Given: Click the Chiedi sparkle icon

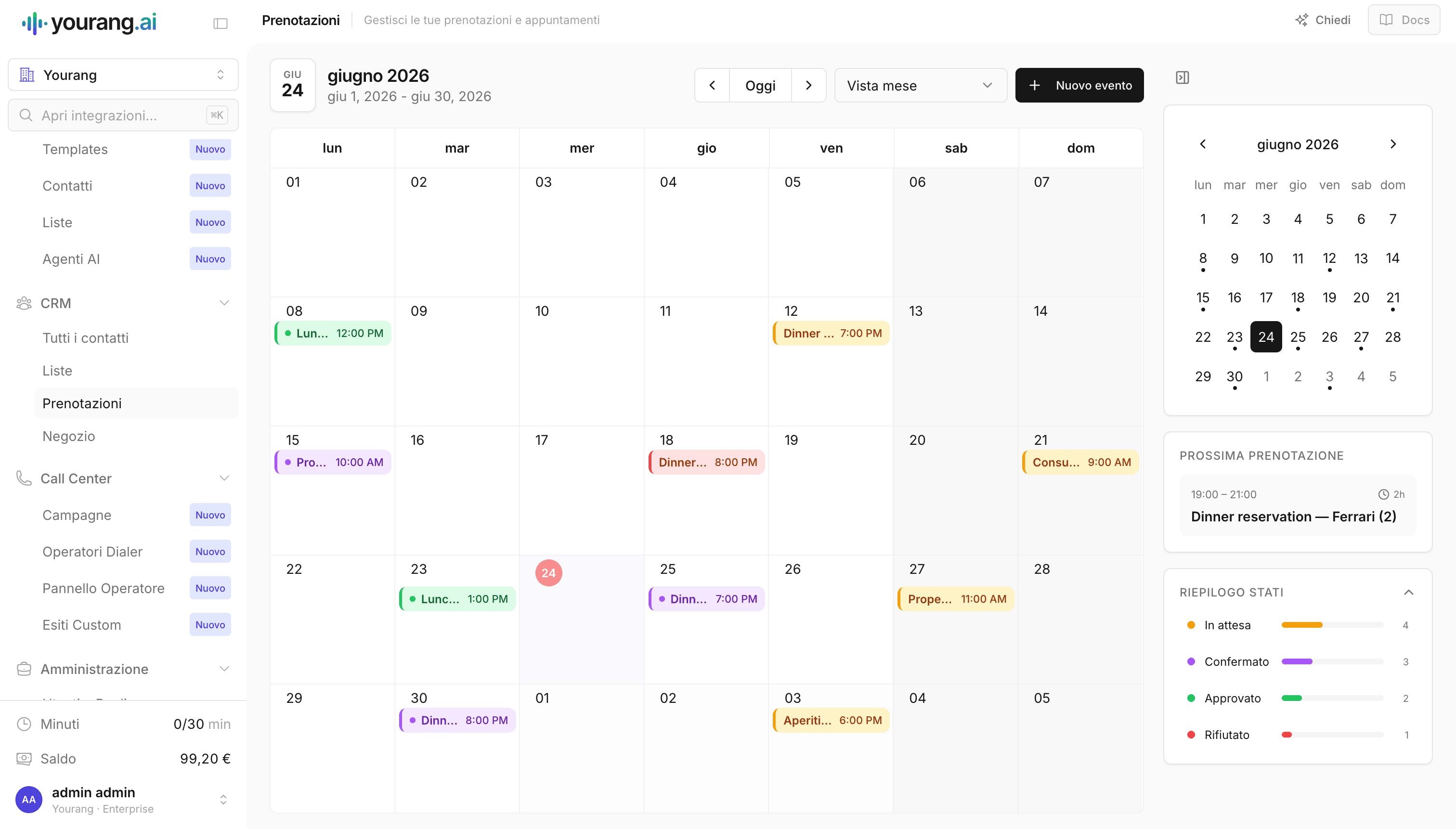Looking at the screenshot, I should (x=1302, y=20).
